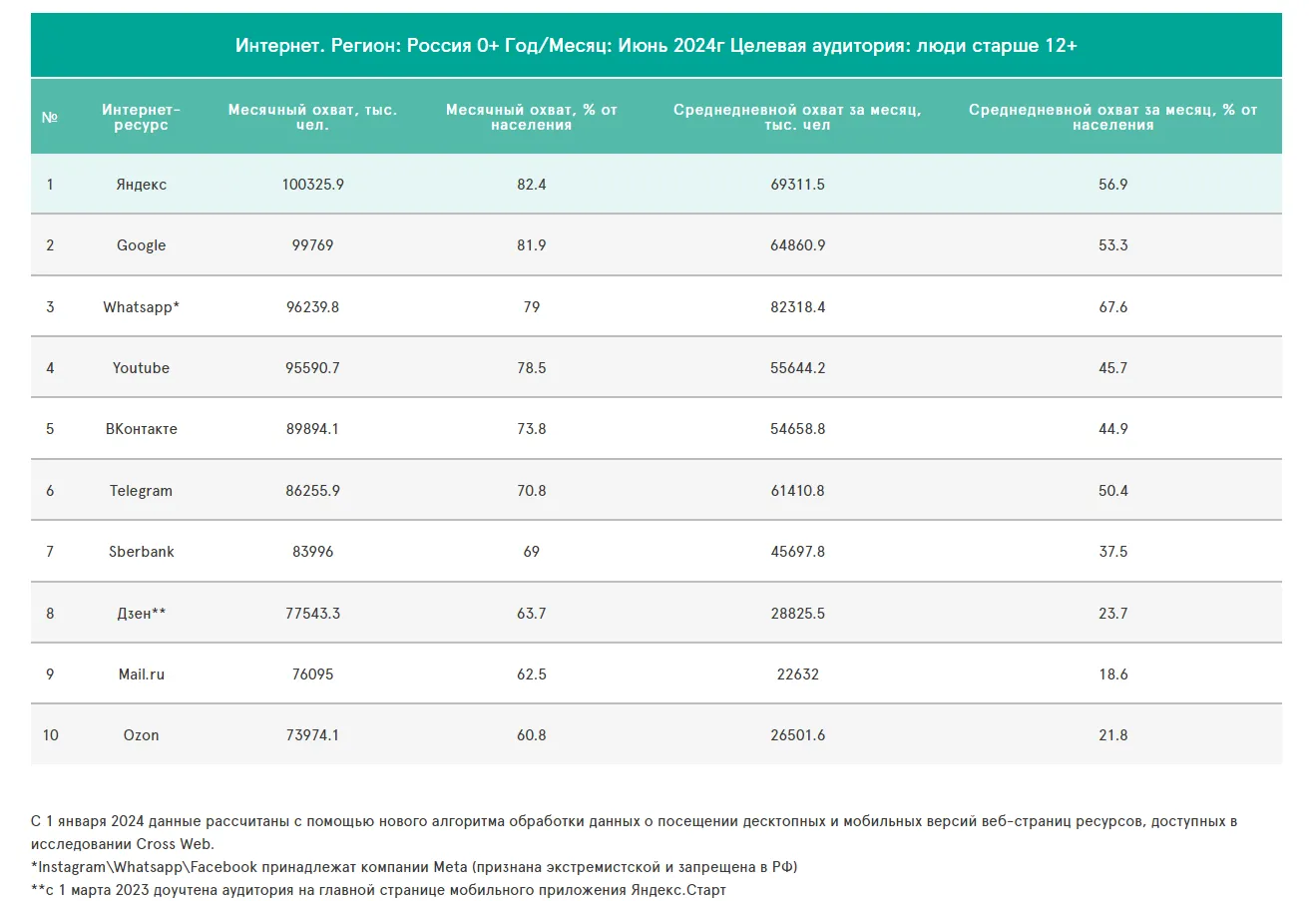Click the Whatsapp* entry in the table
1316x901 pixels.
click(141, 307)
